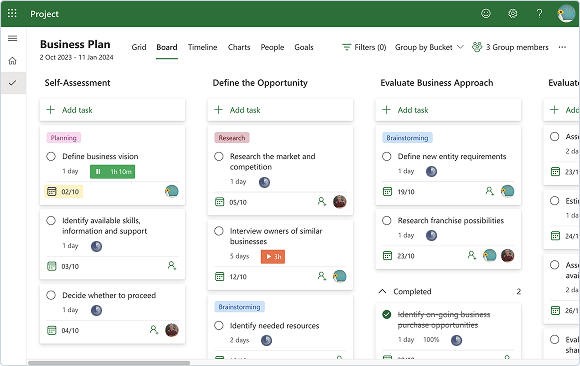Viewport: 580px width, 366px height.
Task: Complete Research franchise possibilities task
Action: 387,221
